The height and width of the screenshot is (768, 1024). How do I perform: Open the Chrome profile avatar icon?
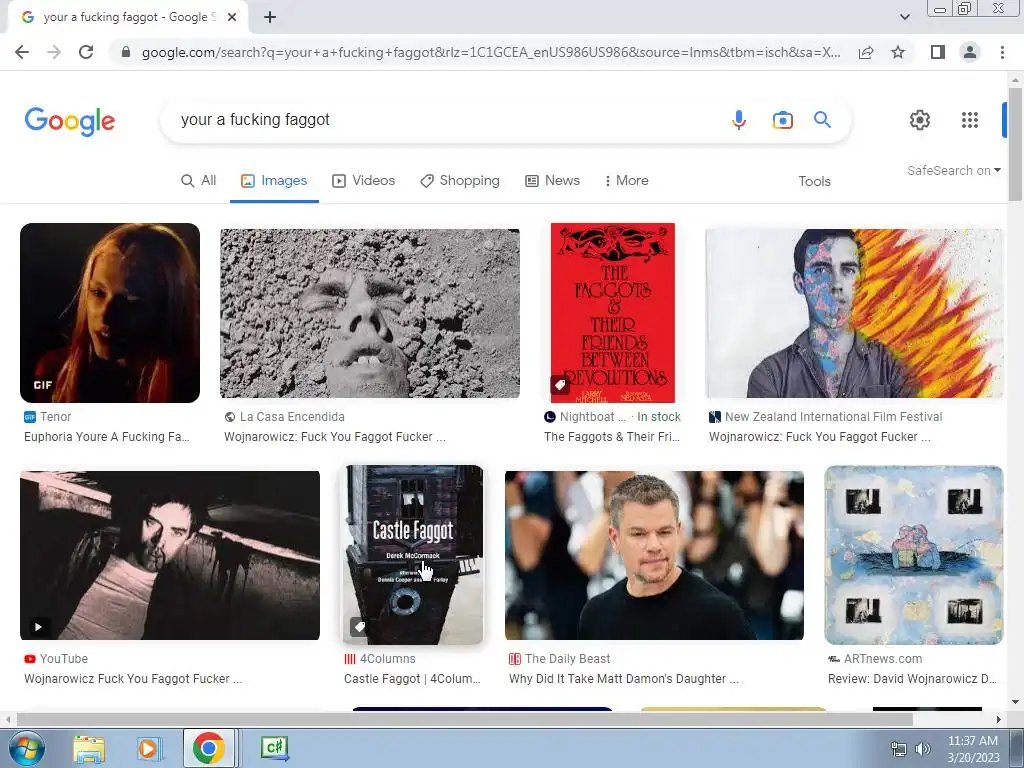(970, 52)
